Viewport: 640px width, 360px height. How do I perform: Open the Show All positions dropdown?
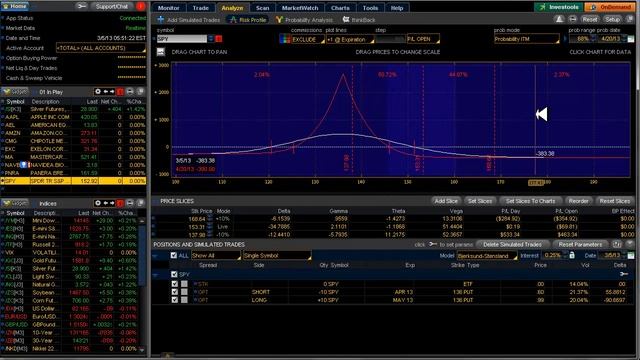click(216, 256)
